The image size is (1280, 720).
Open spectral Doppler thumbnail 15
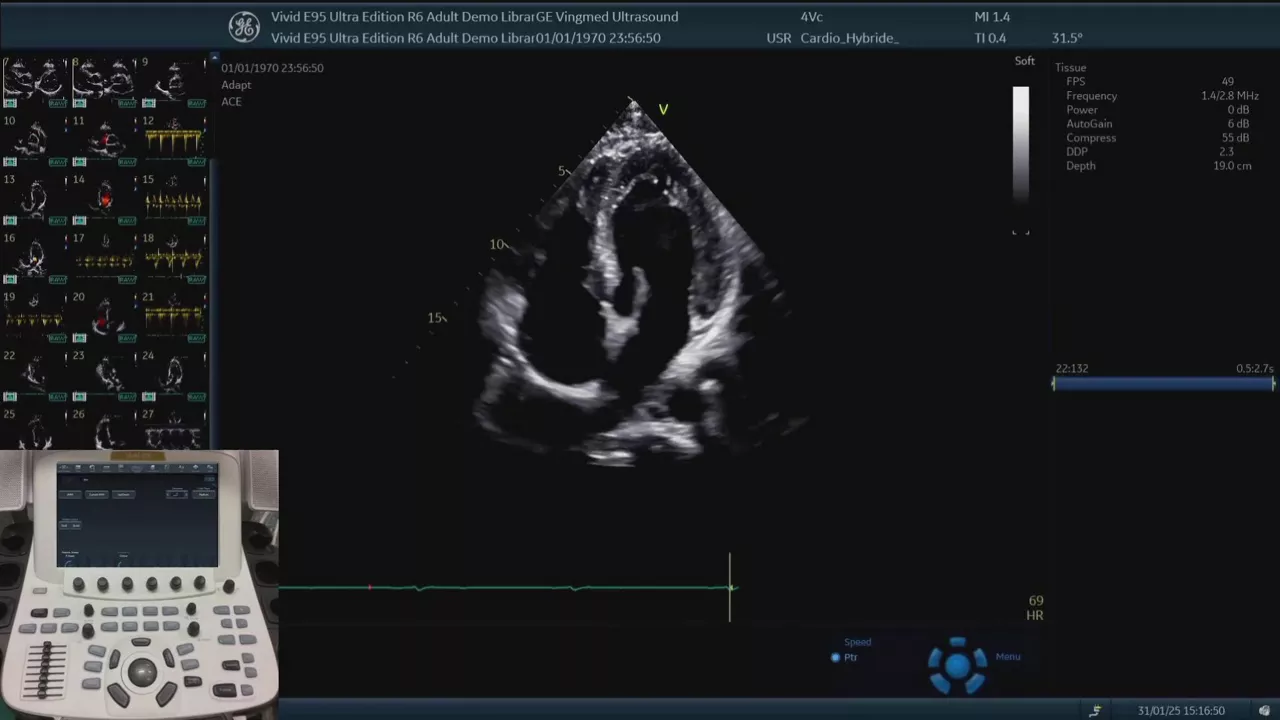pos(174,199)
